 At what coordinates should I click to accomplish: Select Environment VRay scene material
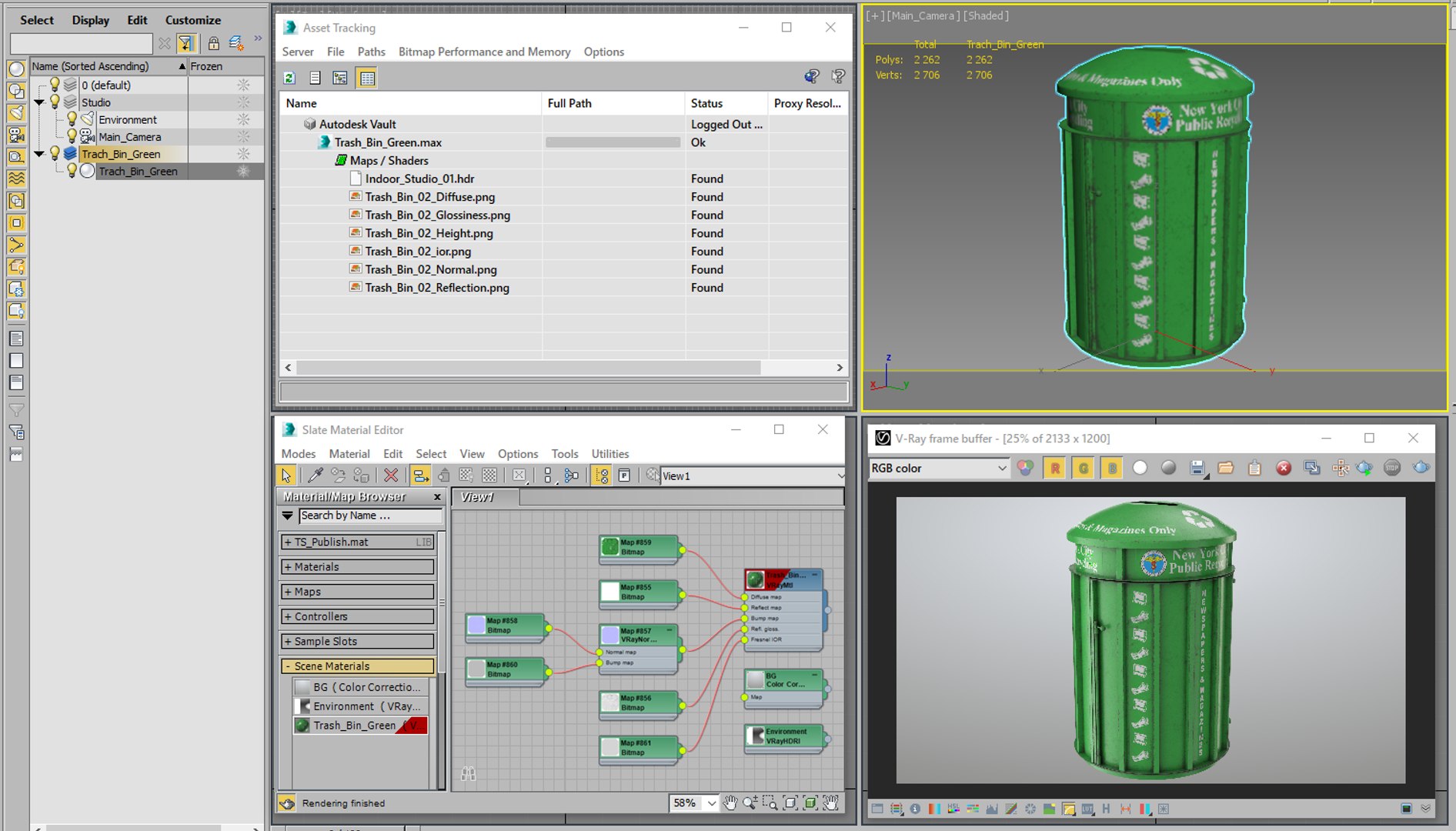pyautogui.click(x=360, y=706)
